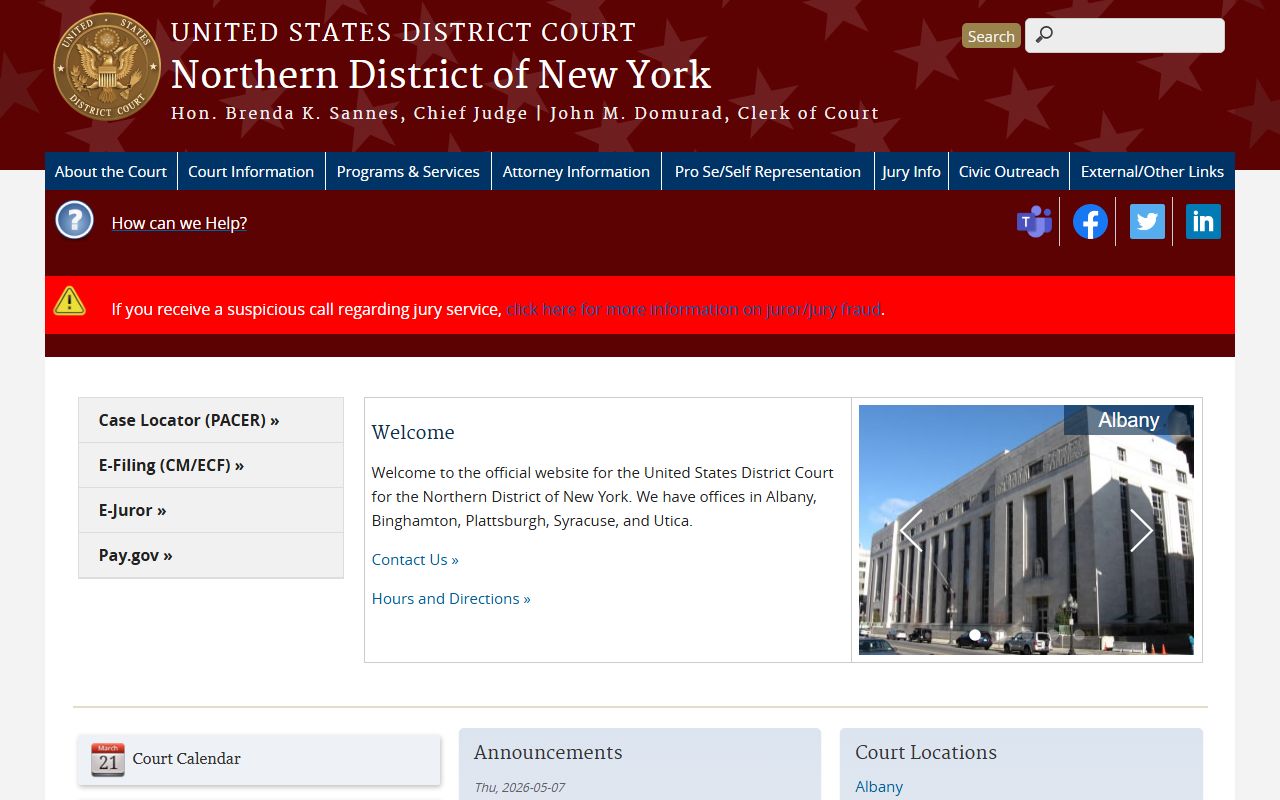Select the first slideshow dot indicator
This screenshot has width=1280, height=800.
pyautogui.click(x=975, y=635)
